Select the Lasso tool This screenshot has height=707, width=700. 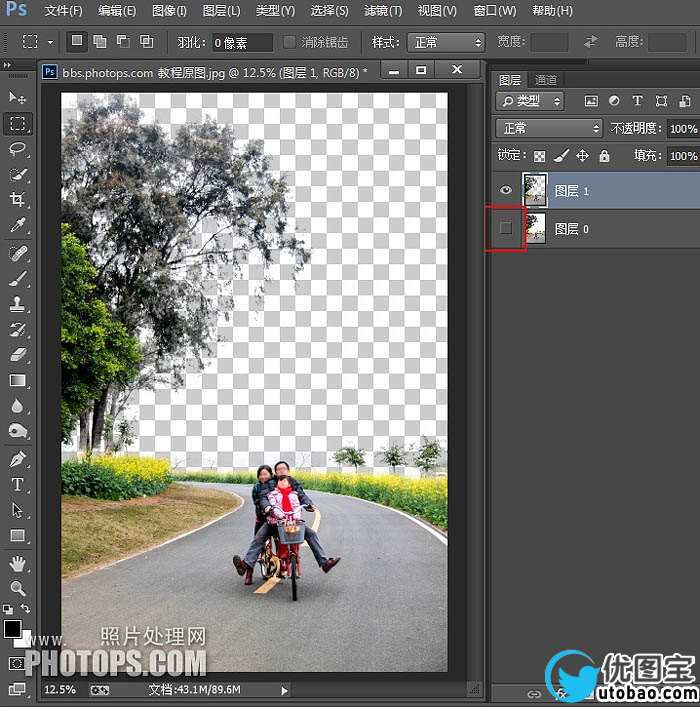(x=17, y=148)
